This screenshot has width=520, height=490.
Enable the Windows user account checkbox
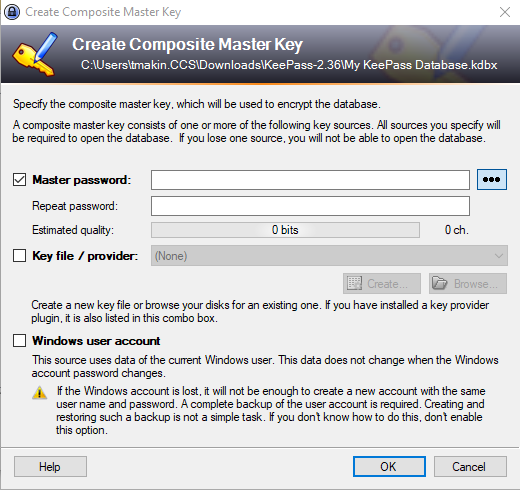pyautogui.click(x=19, y=341)
